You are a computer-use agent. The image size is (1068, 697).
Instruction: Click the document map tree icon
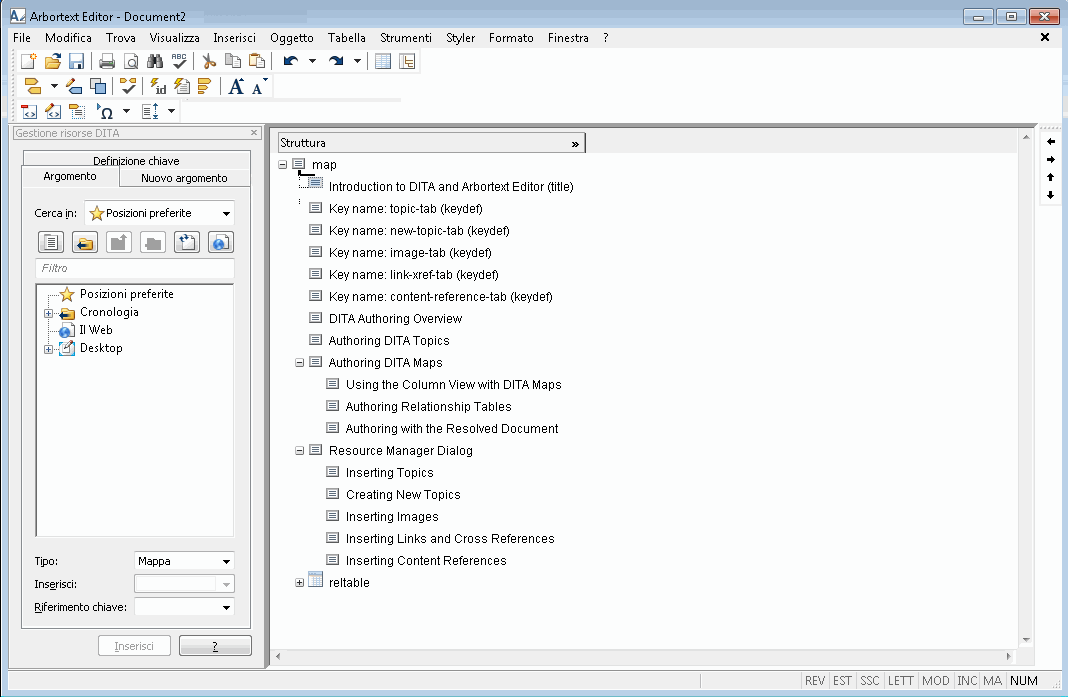click(407, 61)
